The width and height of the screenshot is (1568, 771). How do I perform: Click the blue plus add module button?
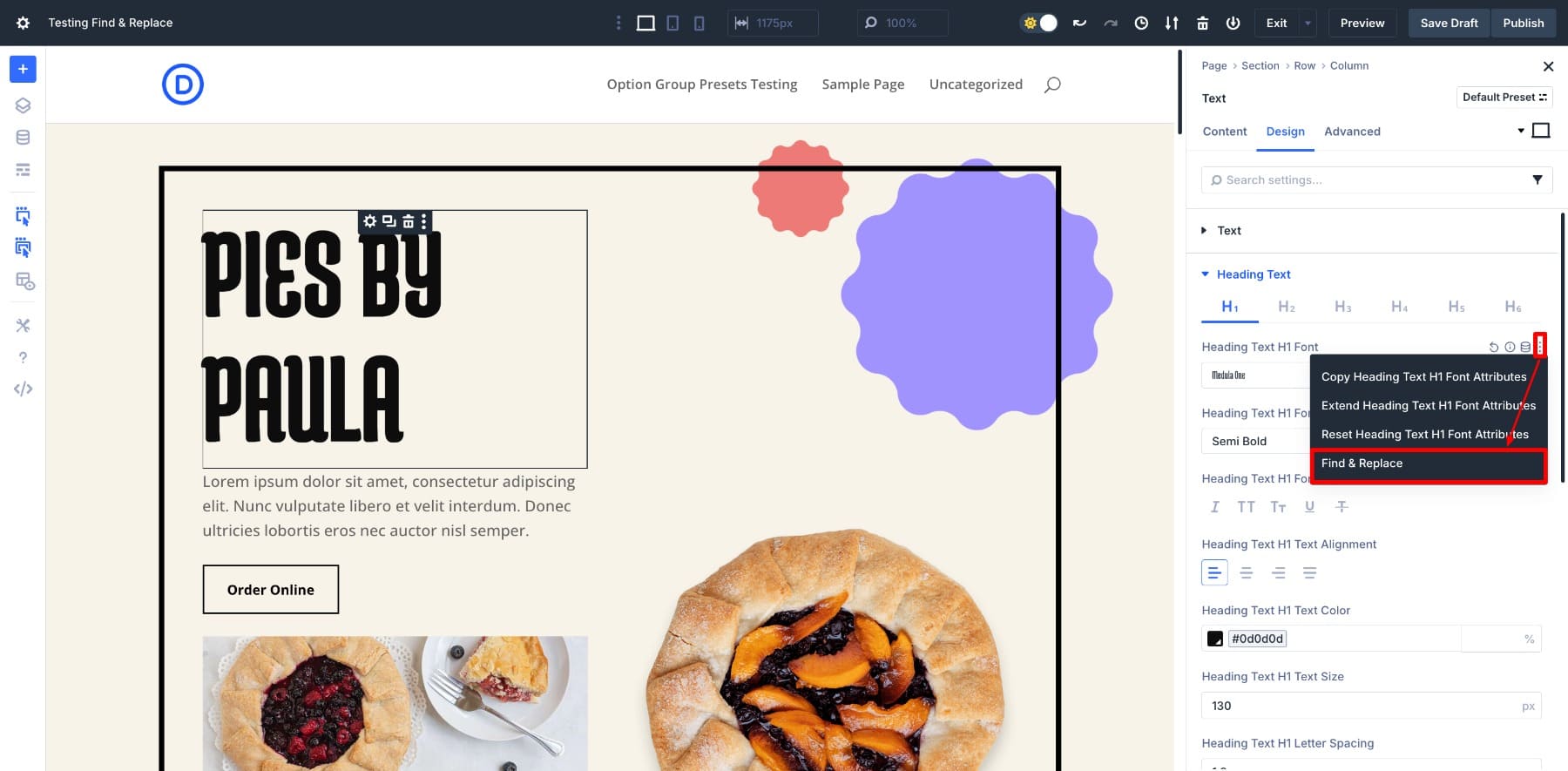[23, 69]
